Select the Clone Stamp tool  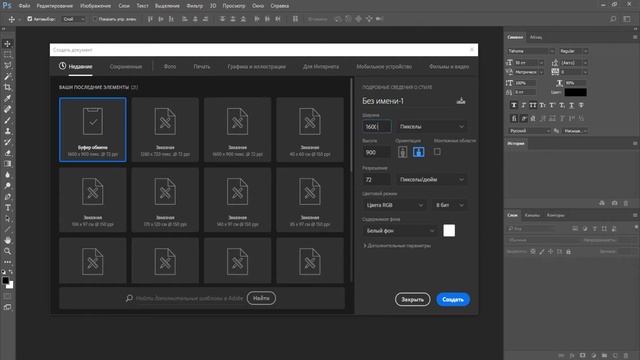7,131
